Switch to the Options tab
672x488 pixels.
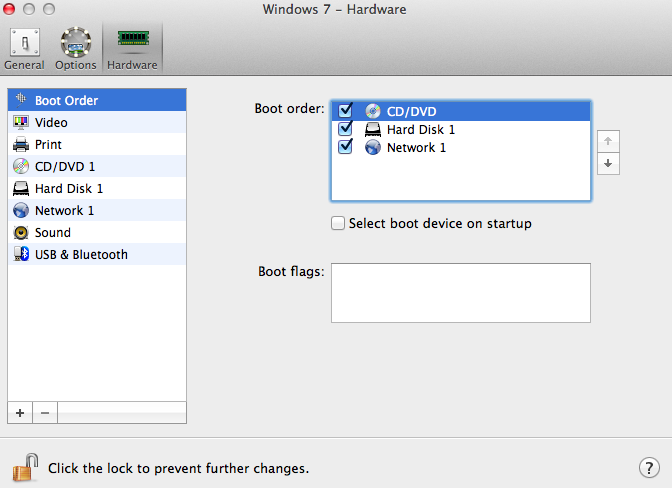(x=75, y=49)
